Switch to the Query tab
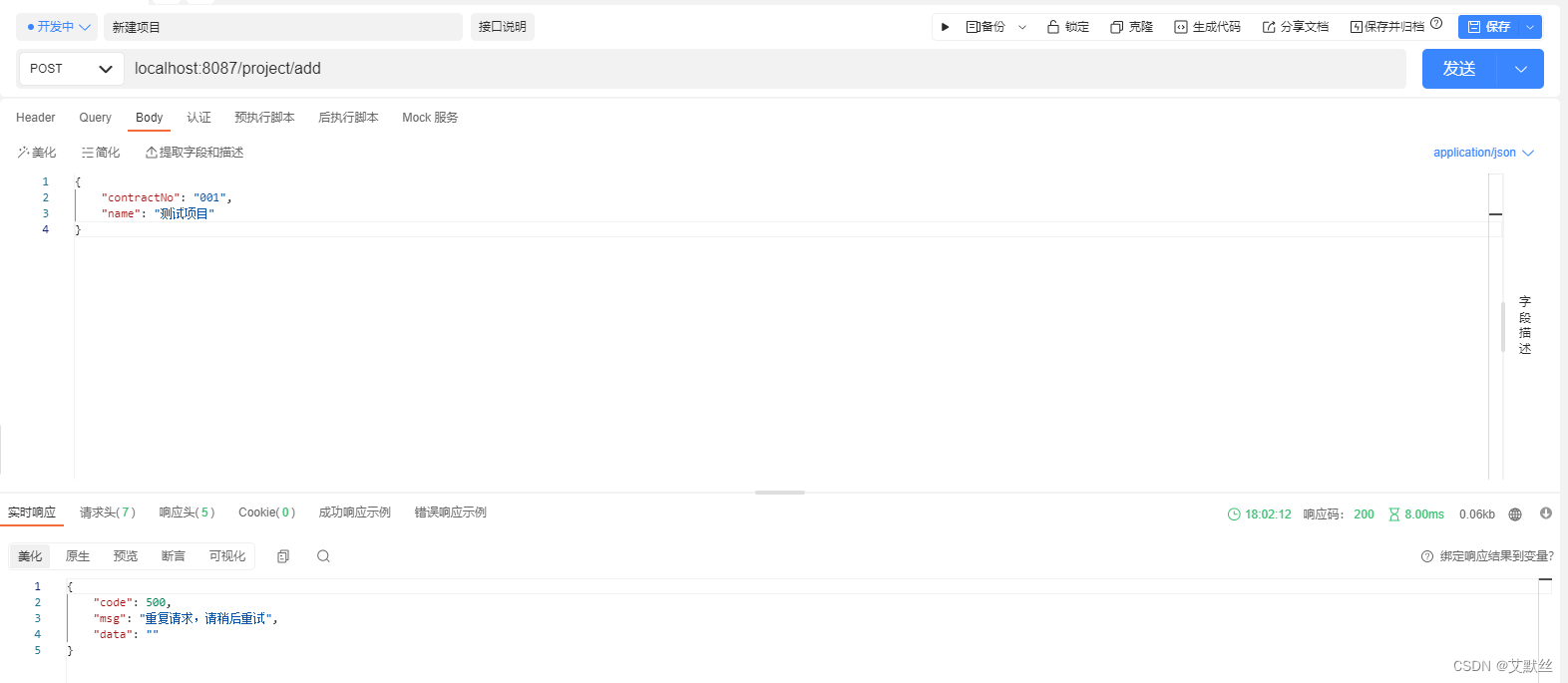The image size is (1568, 683). tap(96, 118)
